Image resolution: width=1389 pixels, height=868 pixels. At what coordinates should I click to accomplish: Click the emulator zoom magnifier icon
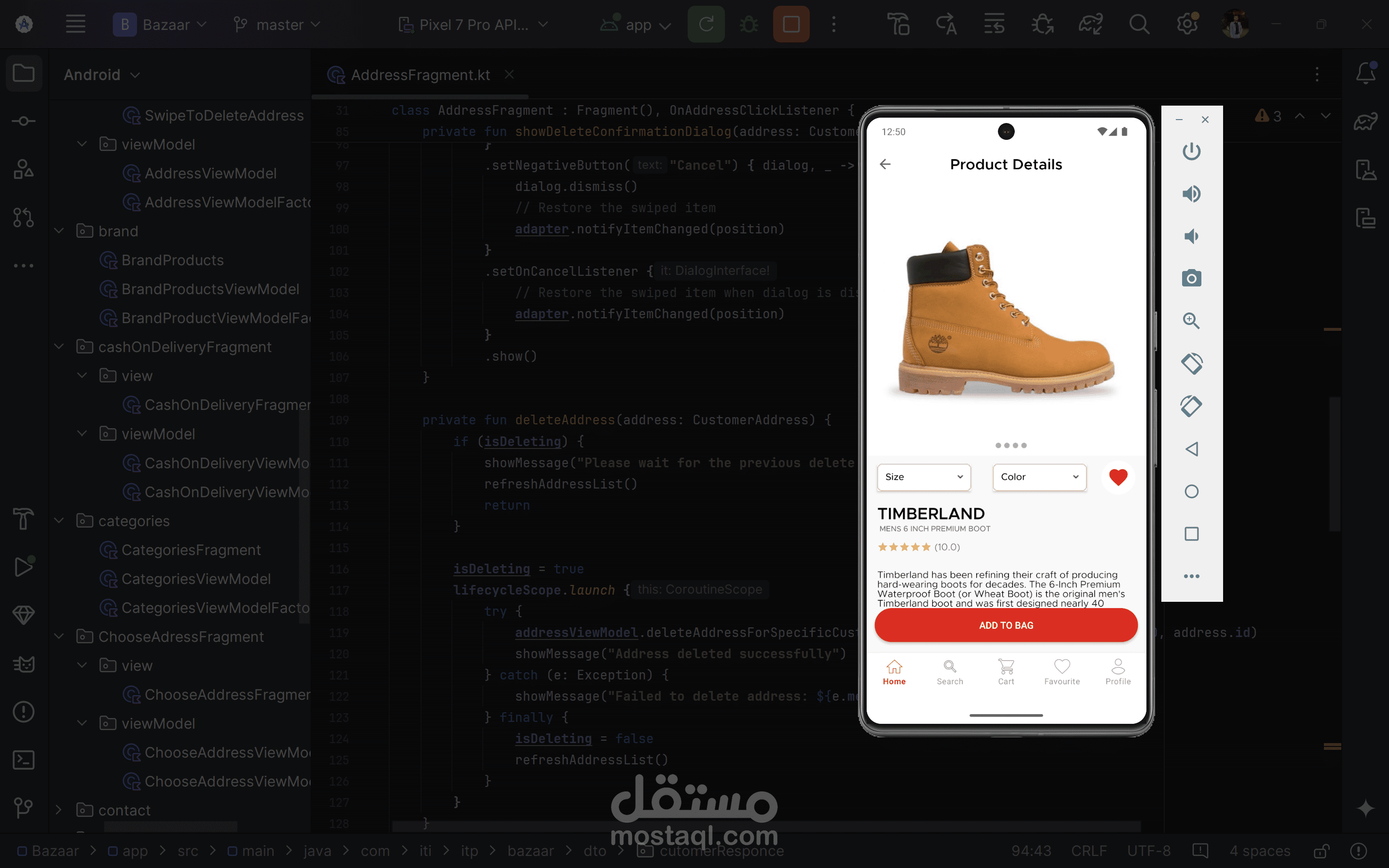tap(1191, 321)
